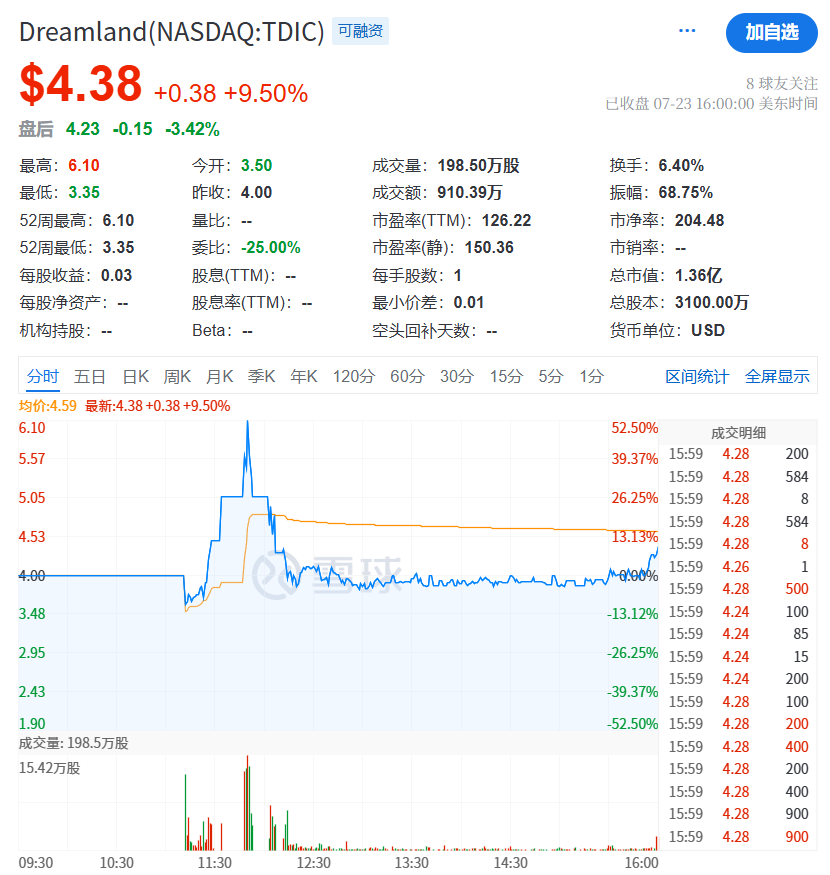Click the 货币单位 value USD
Image resolution: width=830 pixels, height=875 pixels.
[708, 330]
